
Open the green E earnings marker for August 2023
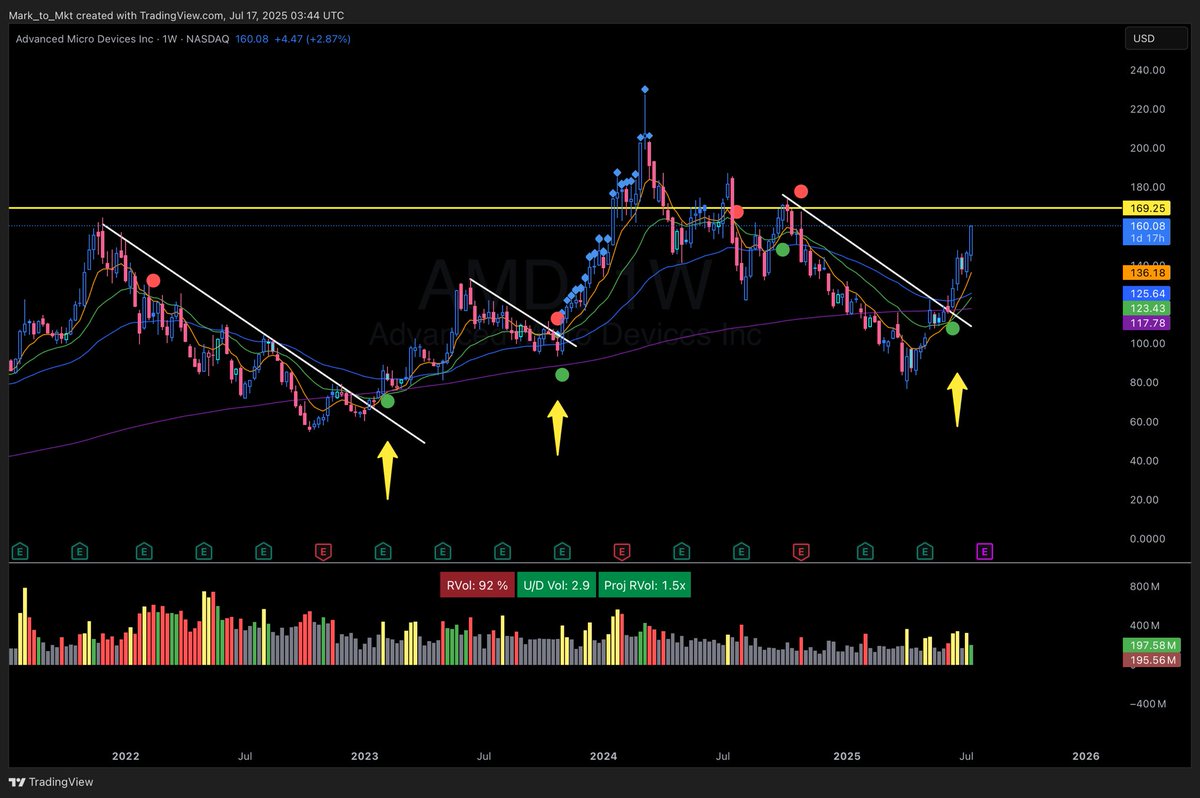tap(501, 550)
